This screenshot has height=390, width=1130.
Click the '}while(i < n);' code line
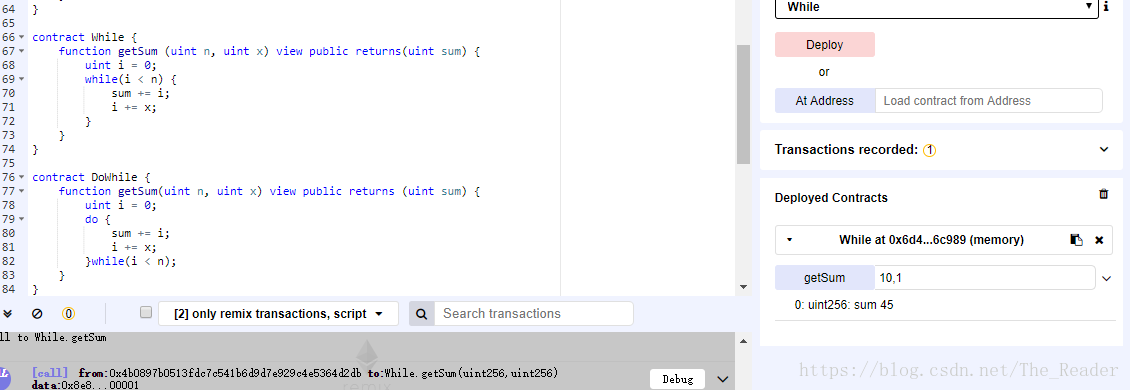130,261
